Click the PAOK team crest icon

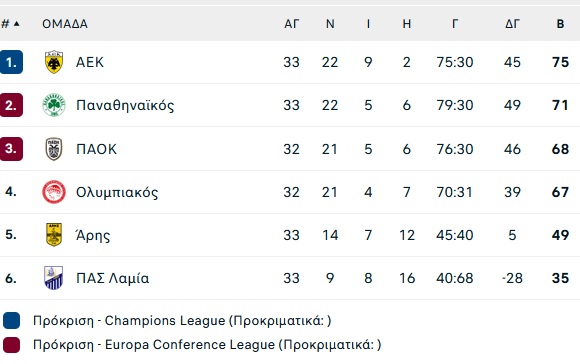point(54,149)
